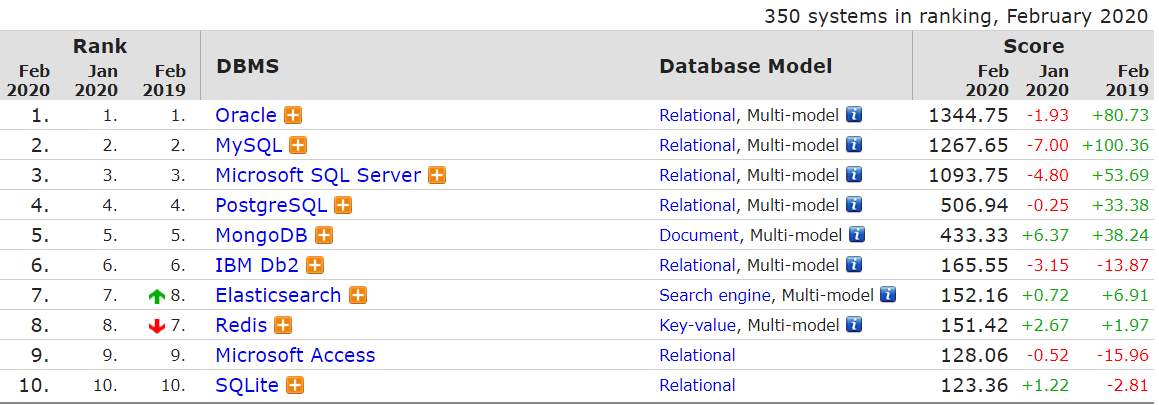Viewport: 1159px width, 405px height.
Task: Click the score value 1267.65
Action: pos(968,146)
